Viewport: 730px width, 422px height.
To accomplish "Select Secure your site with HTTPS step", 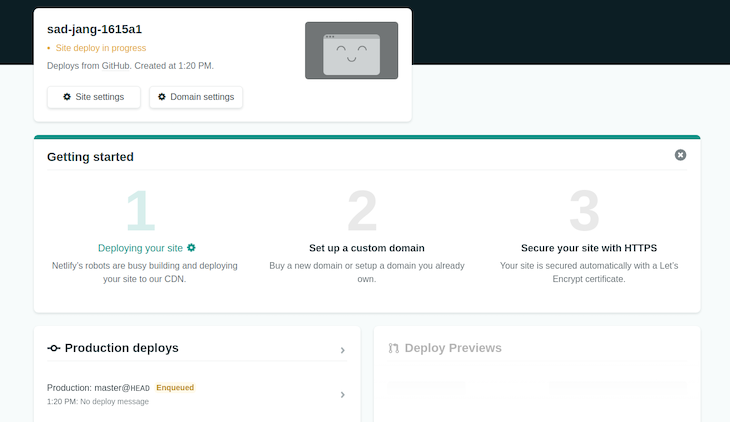I will click(588, 248).
